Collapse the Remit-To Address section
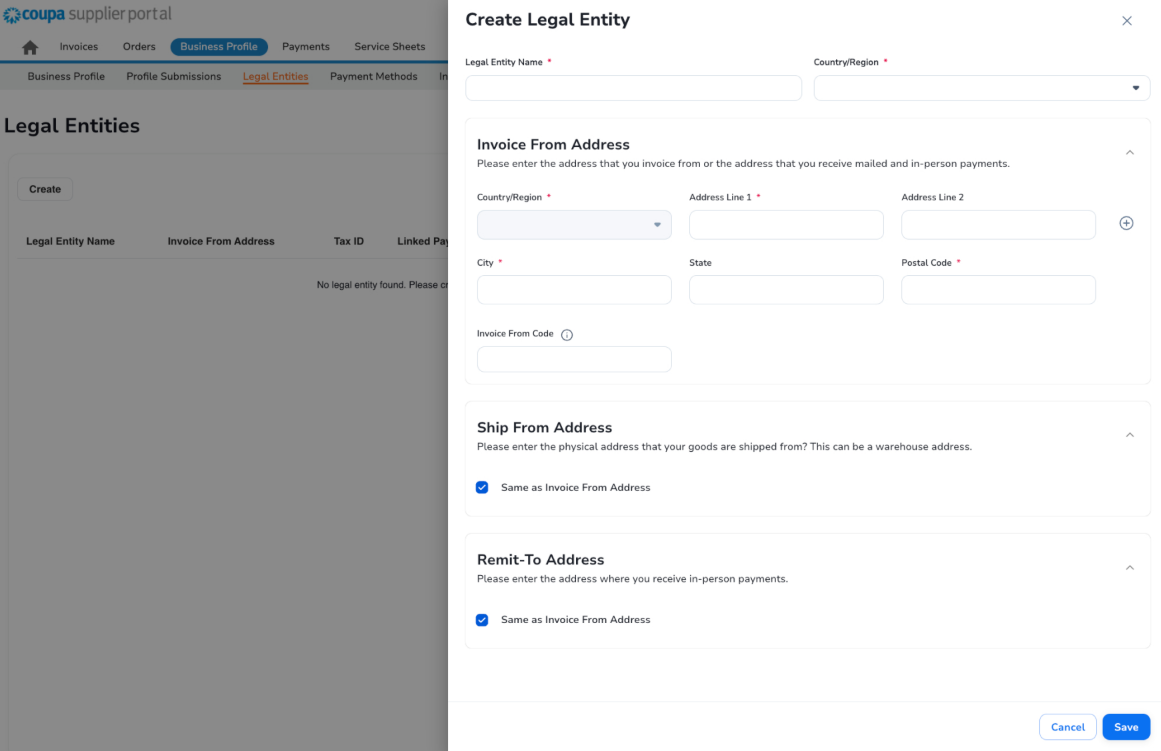The width and height of the screenshot is (1161, 751). coord(1130,567)
